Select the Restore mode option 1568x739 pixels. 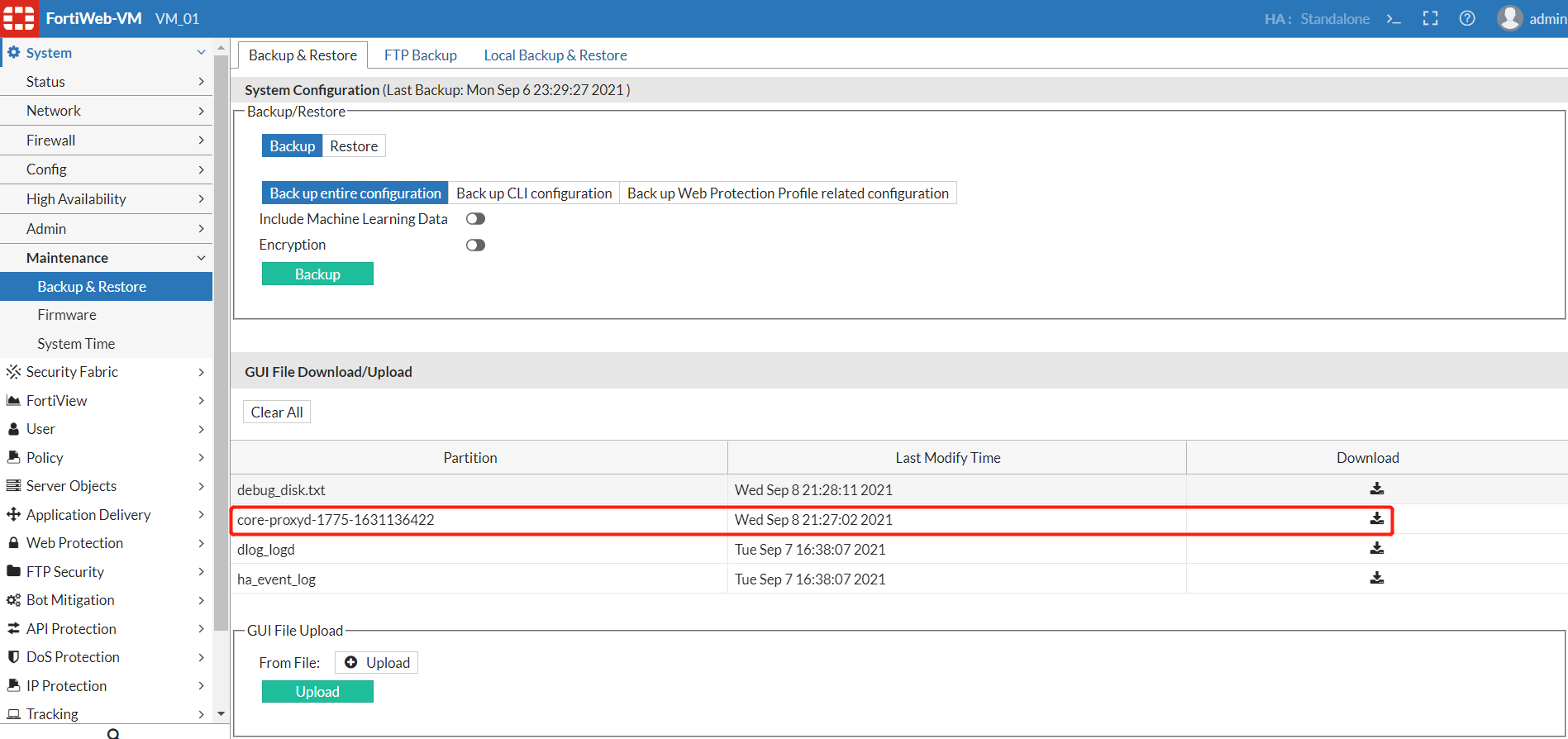[x=353, y=146]
